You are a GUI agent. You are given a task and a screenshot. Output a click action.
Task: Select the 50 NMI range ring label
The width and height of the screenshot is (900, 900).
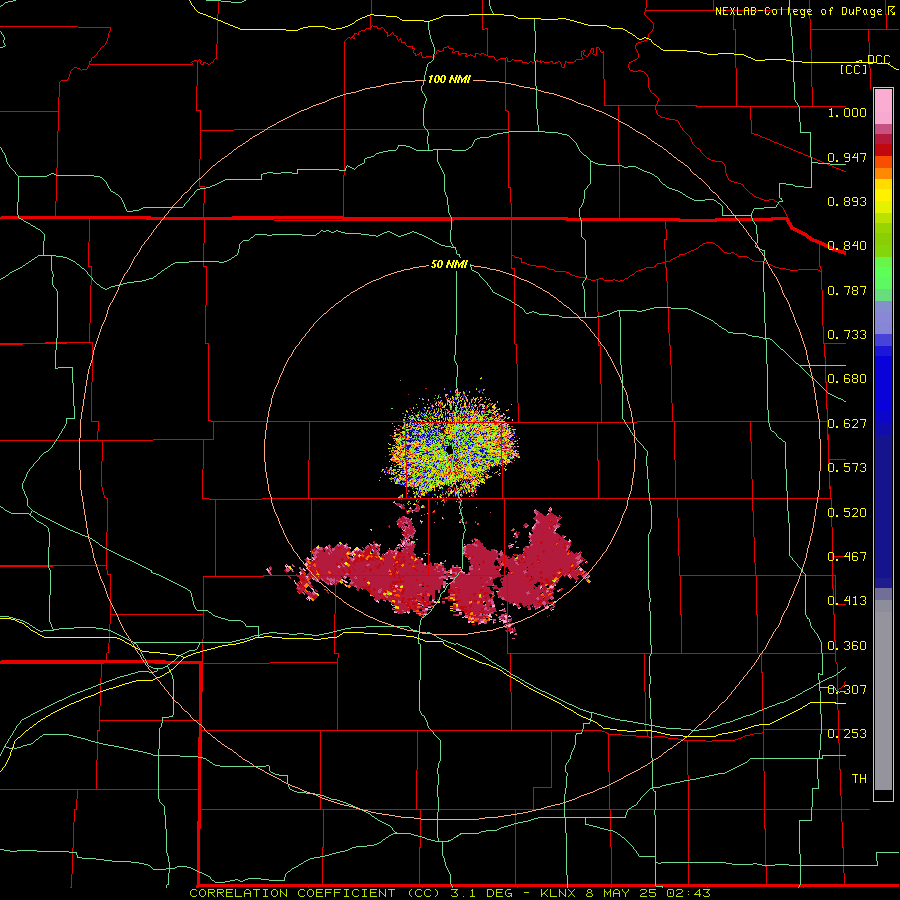coord(449,264)
